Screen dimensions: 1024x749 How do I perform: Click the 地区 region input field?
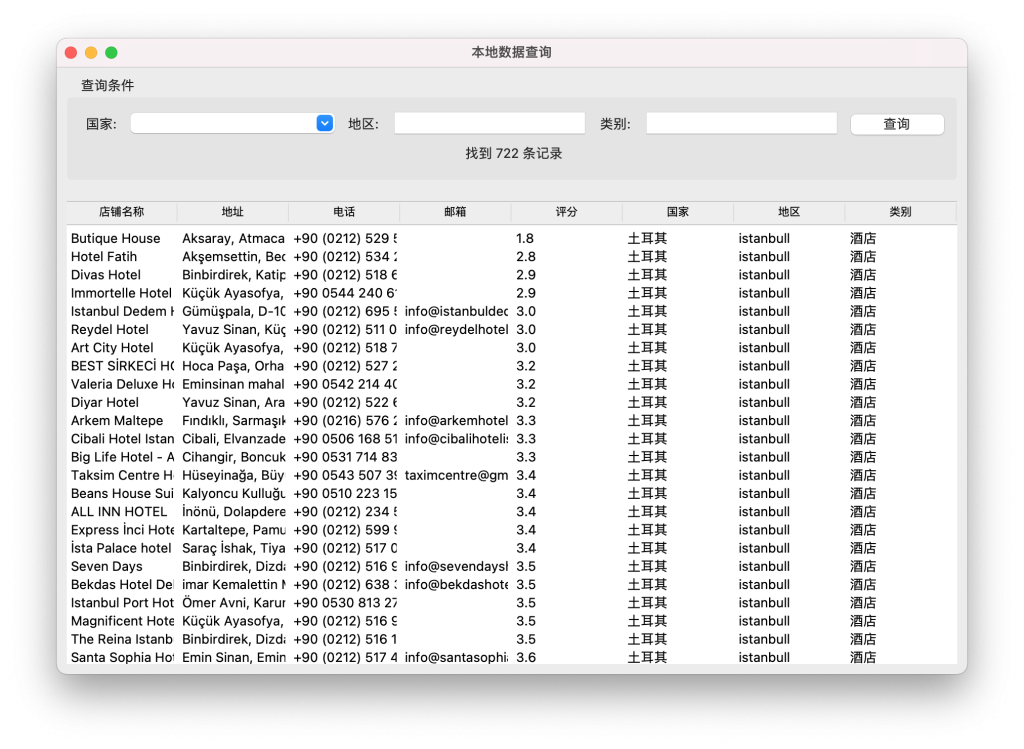point(489,123)
